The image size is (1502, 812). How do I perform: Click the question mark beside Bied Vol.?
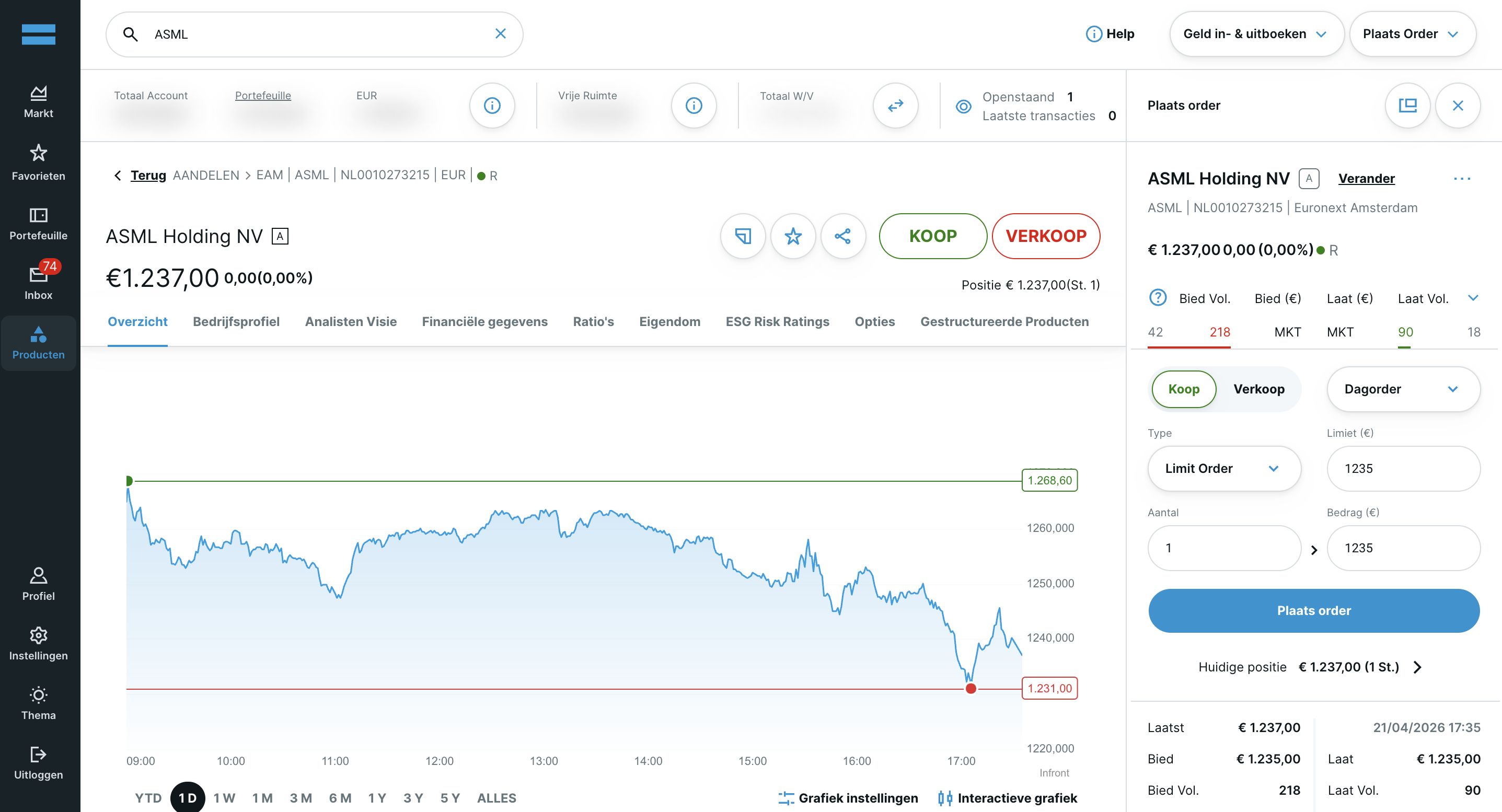click(x=1158, y=298)
